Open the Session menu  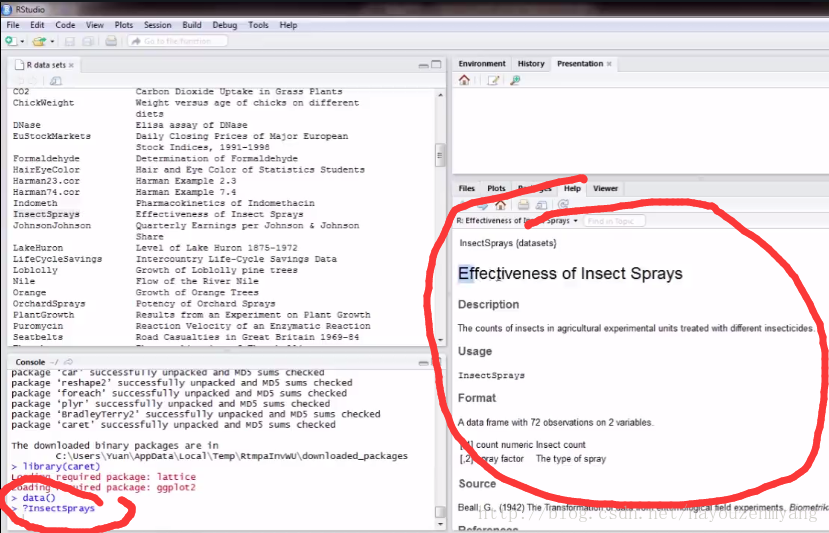coord(158,25)
